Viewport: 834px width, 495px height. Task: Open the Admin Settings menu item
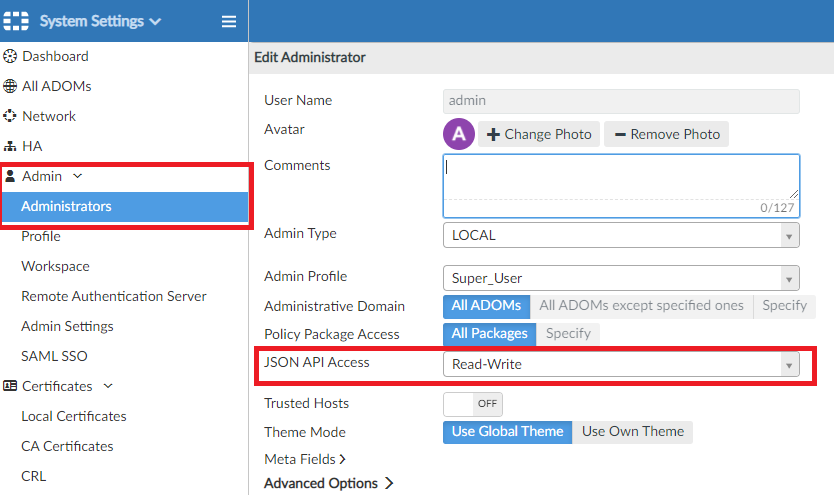[67, 326]
